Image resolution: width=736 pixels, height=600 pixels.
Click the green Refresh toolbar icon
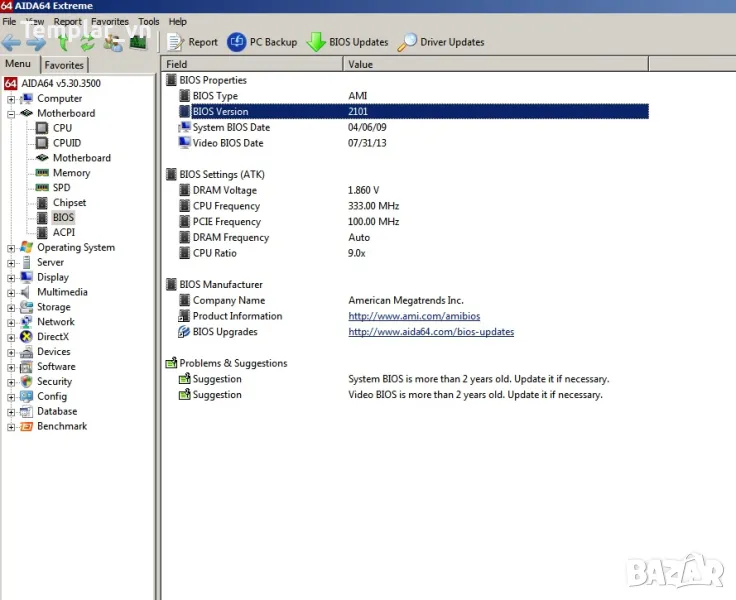87,42
